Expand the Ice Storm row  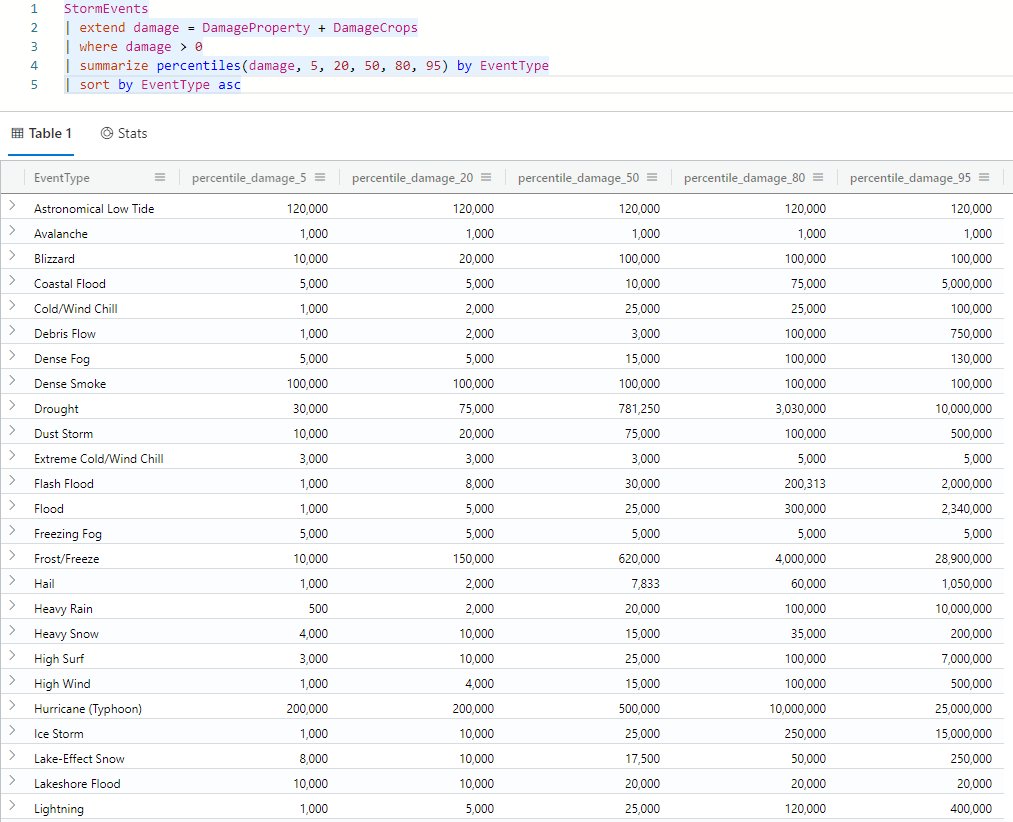tap(12, 731)
